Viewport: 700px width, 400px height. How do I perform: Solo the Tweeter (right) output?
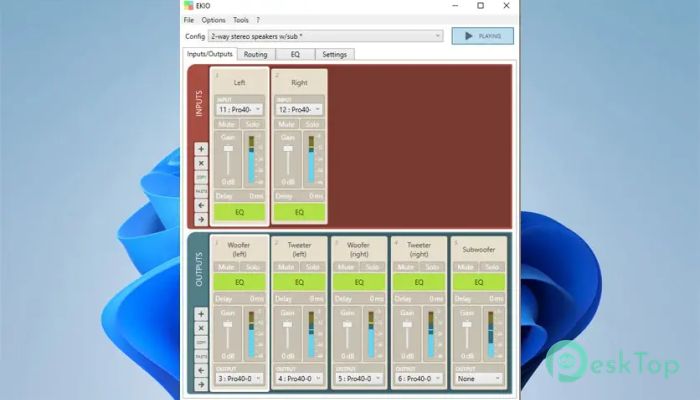432,267
